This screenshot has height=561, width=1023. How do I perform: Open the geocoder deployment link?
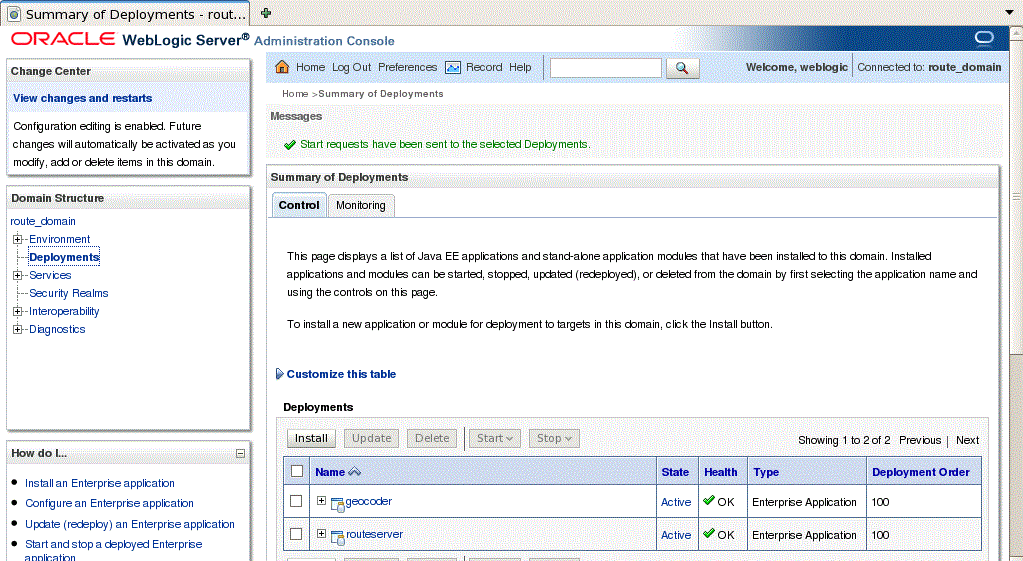(369, 501)
